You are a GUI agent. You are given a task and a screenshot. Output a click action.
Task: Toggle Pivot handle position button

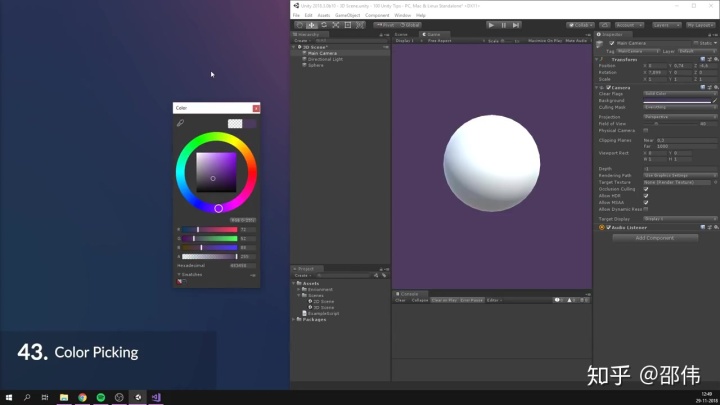(386, 25)
